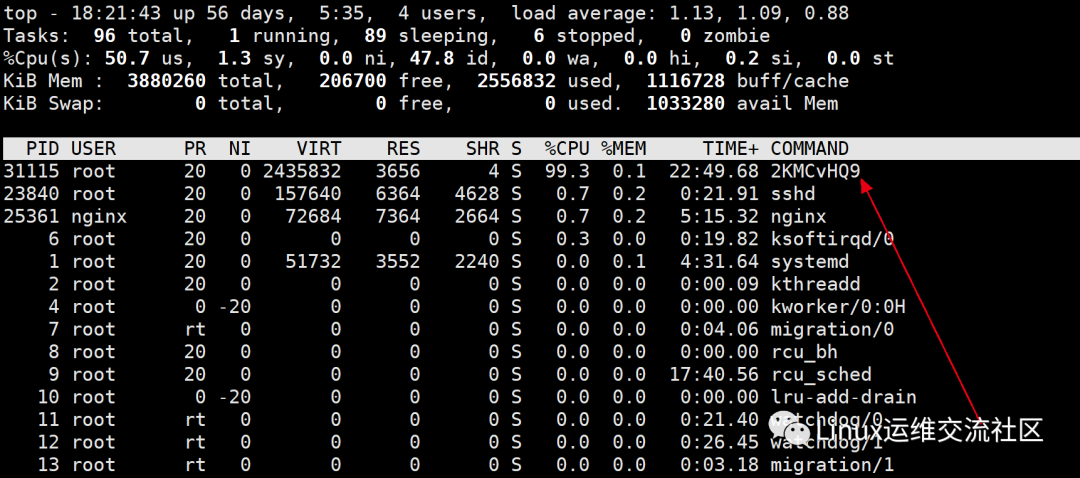
Task: Click the lru-add-drain command entry
Action: tap(843, 397)
